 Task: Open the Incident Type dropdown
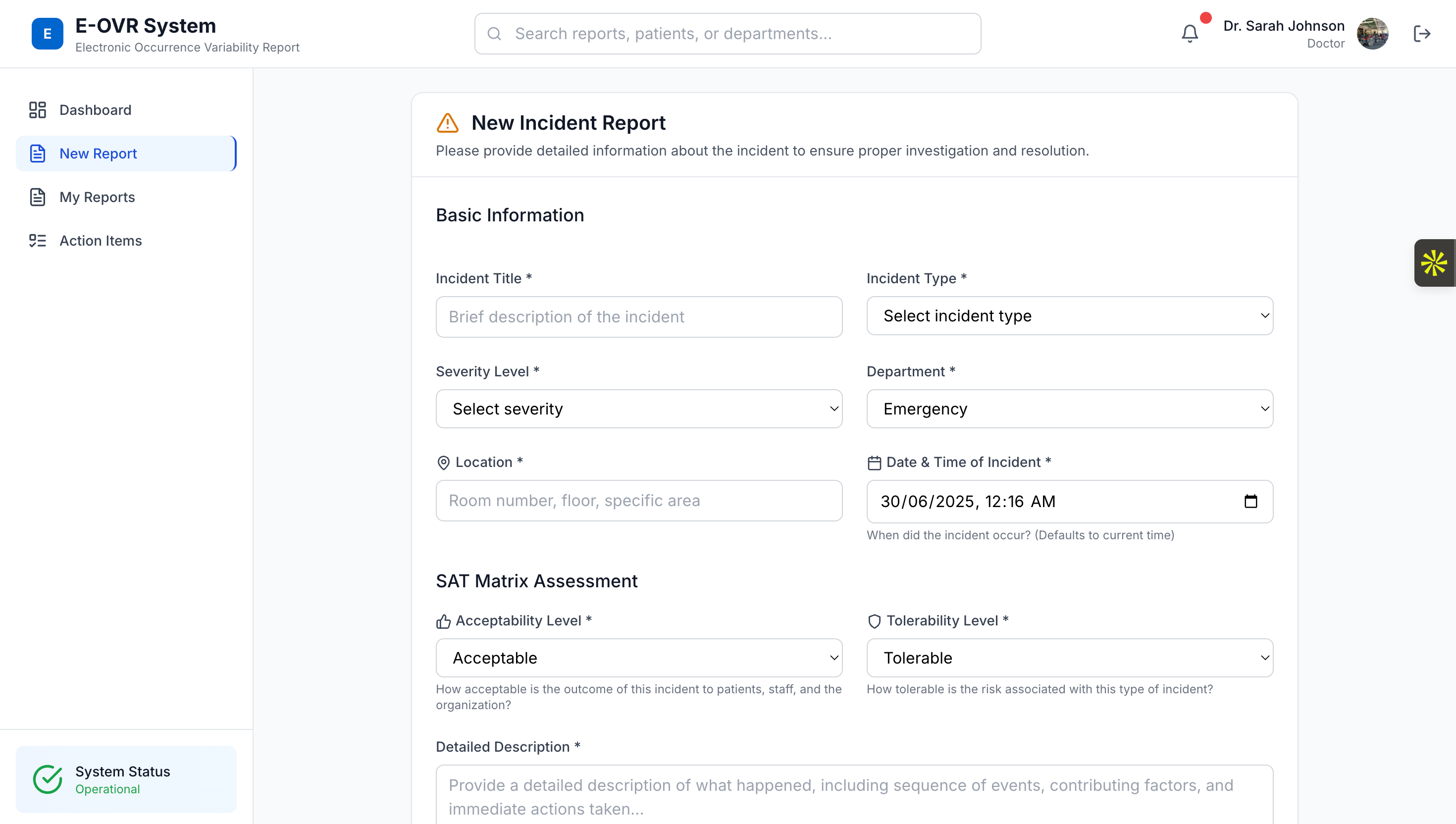click(x=1070, y=316)
